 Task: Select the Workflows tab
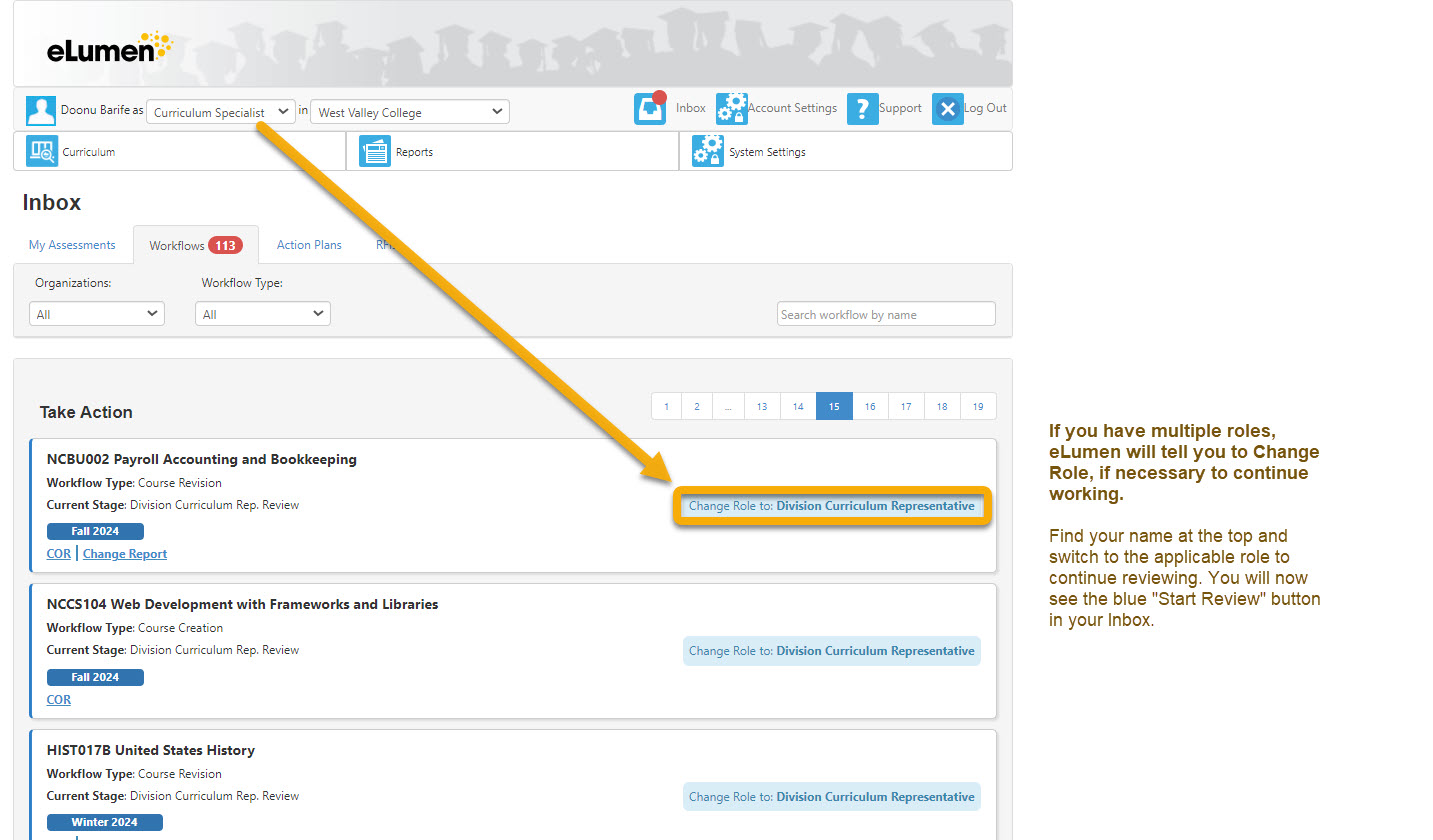pos(195,244)
